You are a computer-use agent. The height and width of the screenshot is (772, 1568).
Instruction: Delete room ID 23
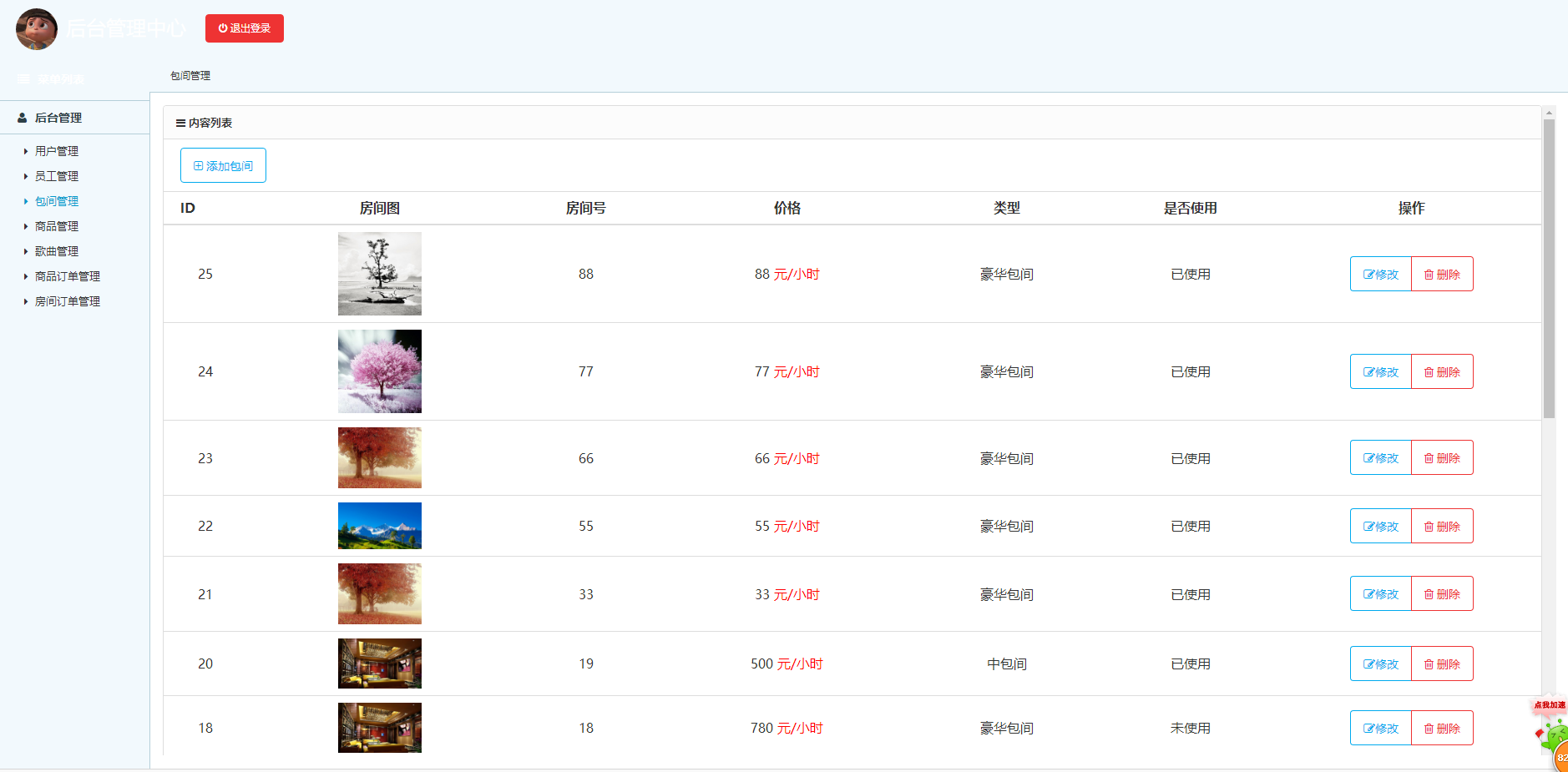[1442, 457]
